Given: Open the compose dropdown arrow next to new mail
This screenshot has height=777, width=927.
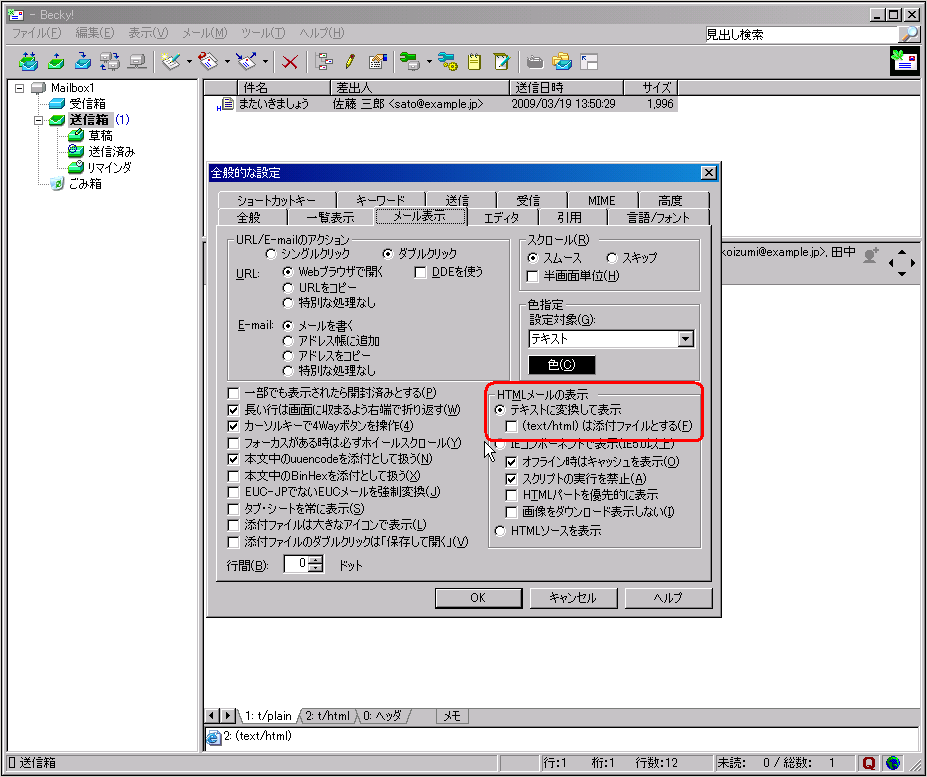Looking at the screenshot, I should [189, 61].
